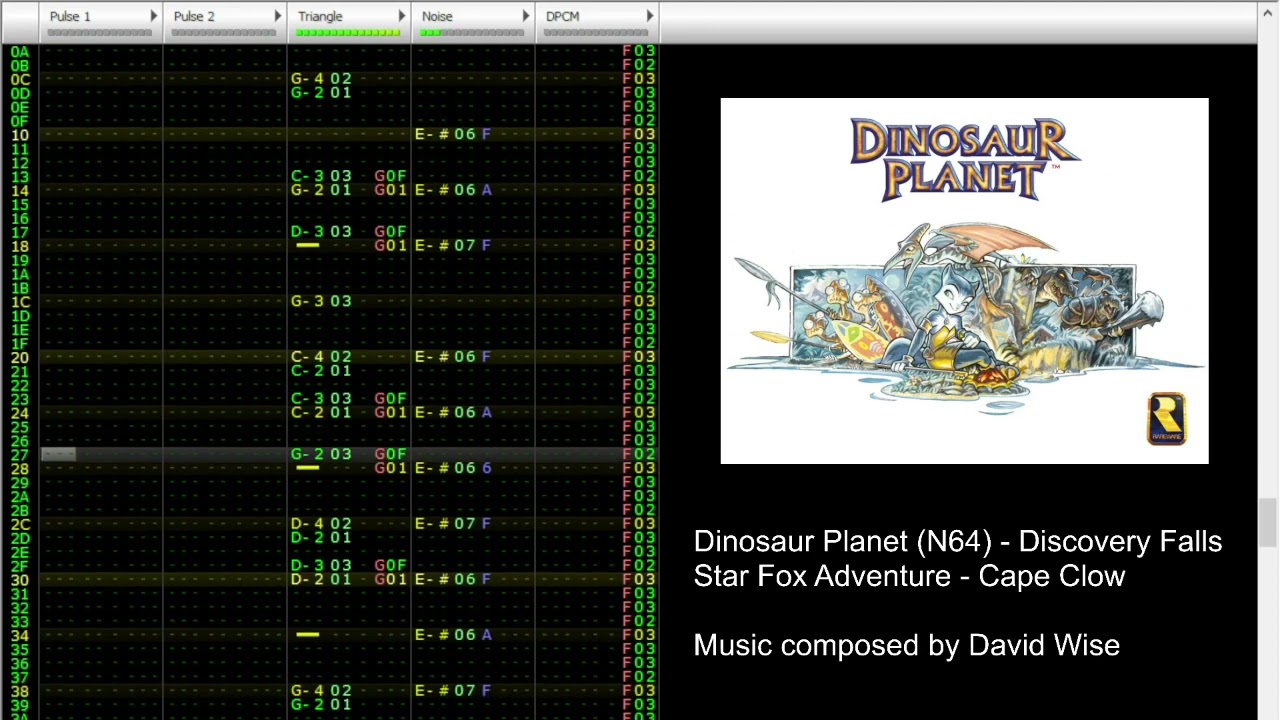Expand effect columns for Triangle channel
Viewport: 1280px width, 720px height.
[x=401, y=16]
